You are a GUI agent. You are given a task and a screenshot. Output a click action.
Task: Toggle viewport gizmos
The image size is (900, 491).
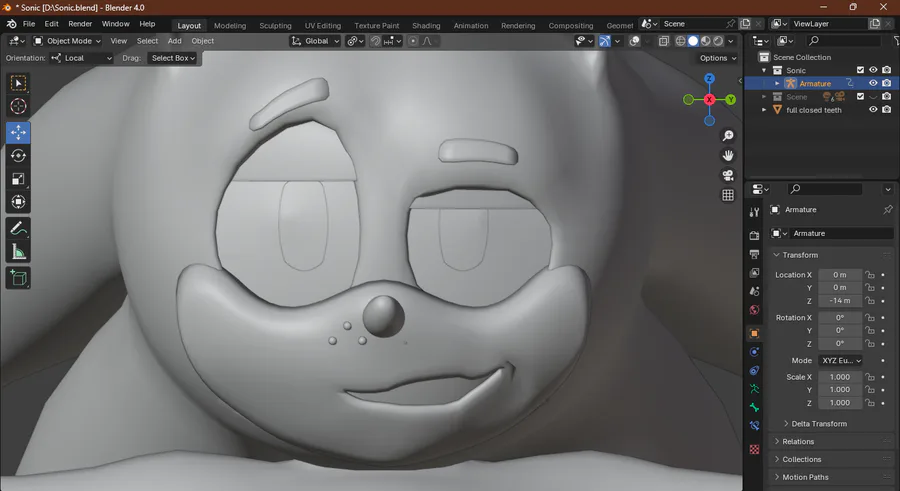coord(605,41)
